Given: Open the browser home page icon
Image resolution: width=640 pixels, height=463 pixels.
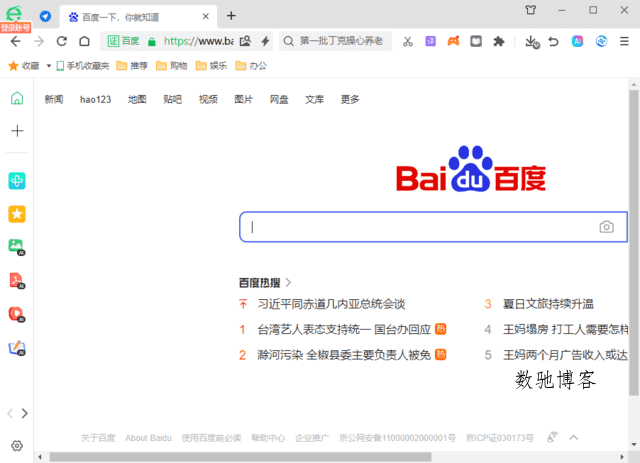Looking at the screenshot, I should [x=84, y=41].
